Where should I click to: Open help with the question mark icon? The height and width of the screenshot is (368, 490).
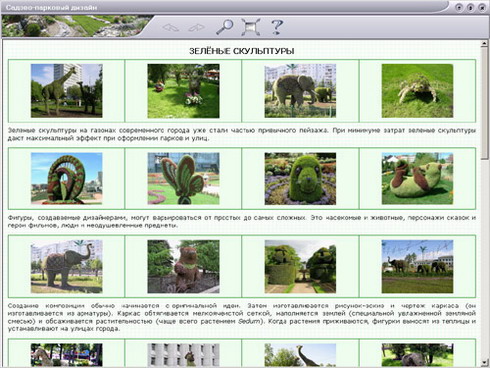point(277,27)
